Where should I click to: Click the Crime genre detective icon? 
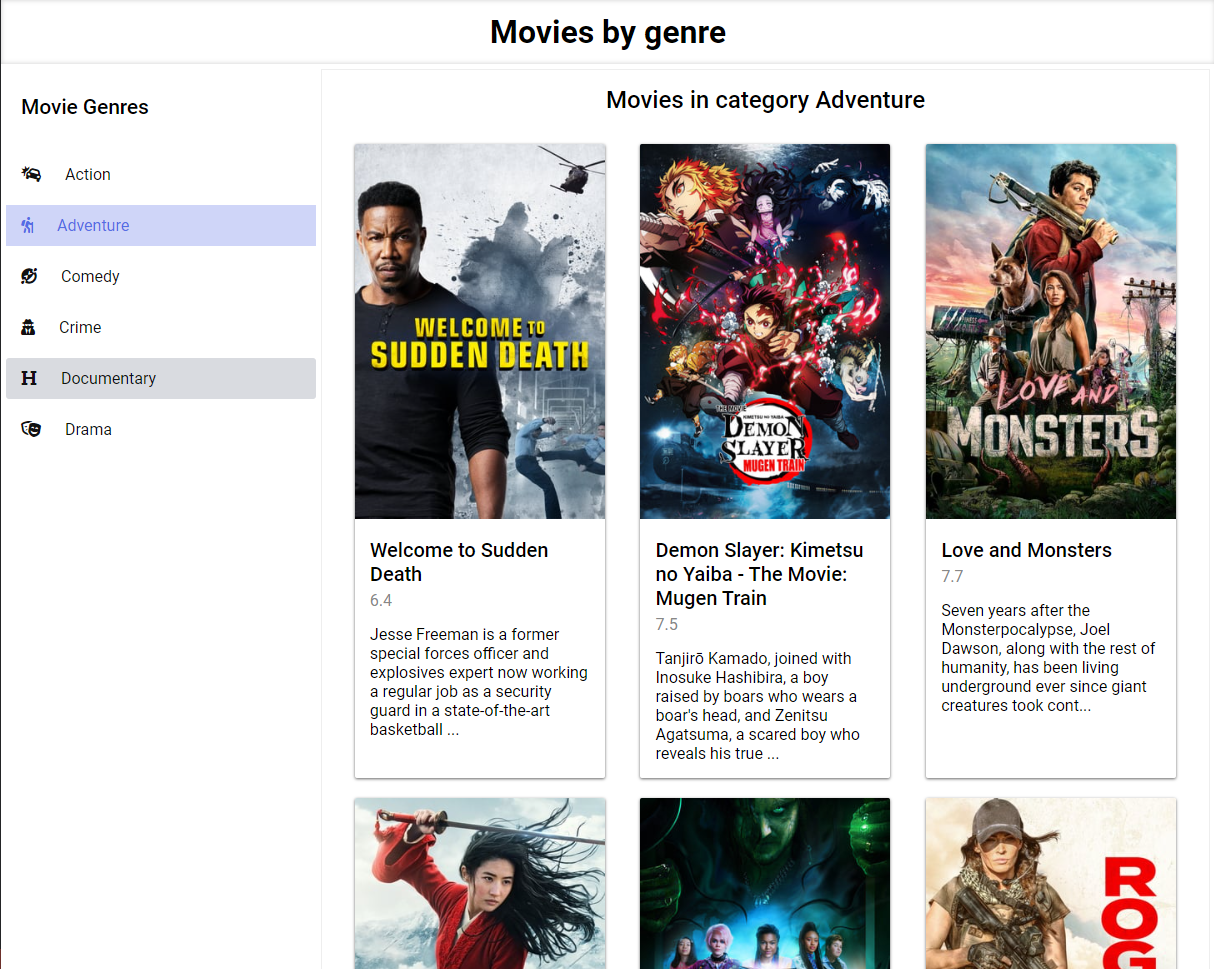tap(29, 327)
